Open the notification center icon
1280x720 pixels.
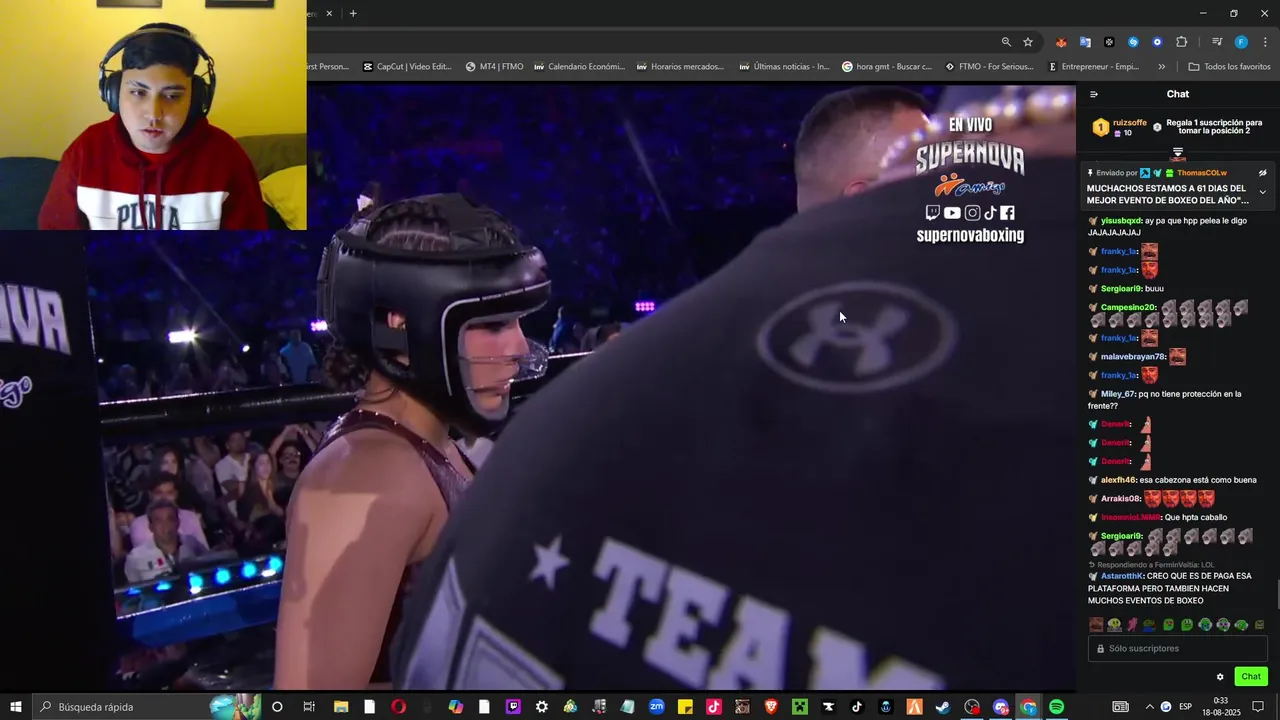(1258, 707)
